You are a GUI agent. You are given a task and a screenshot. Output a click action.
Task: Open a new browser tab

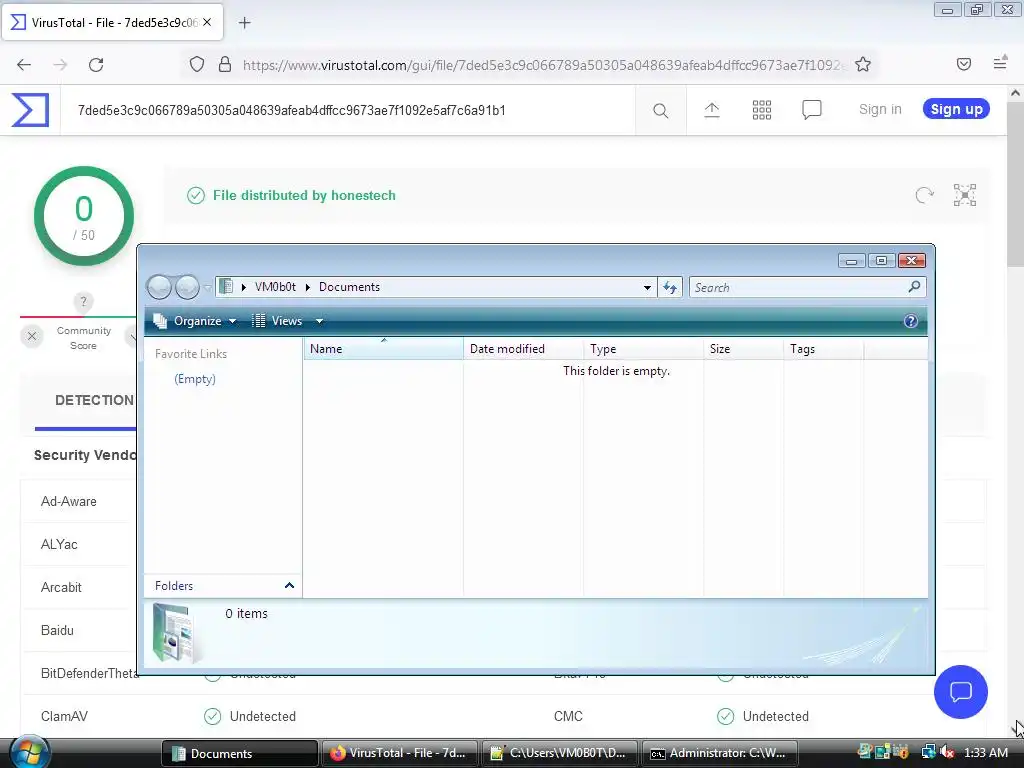(x=244, y=23)
